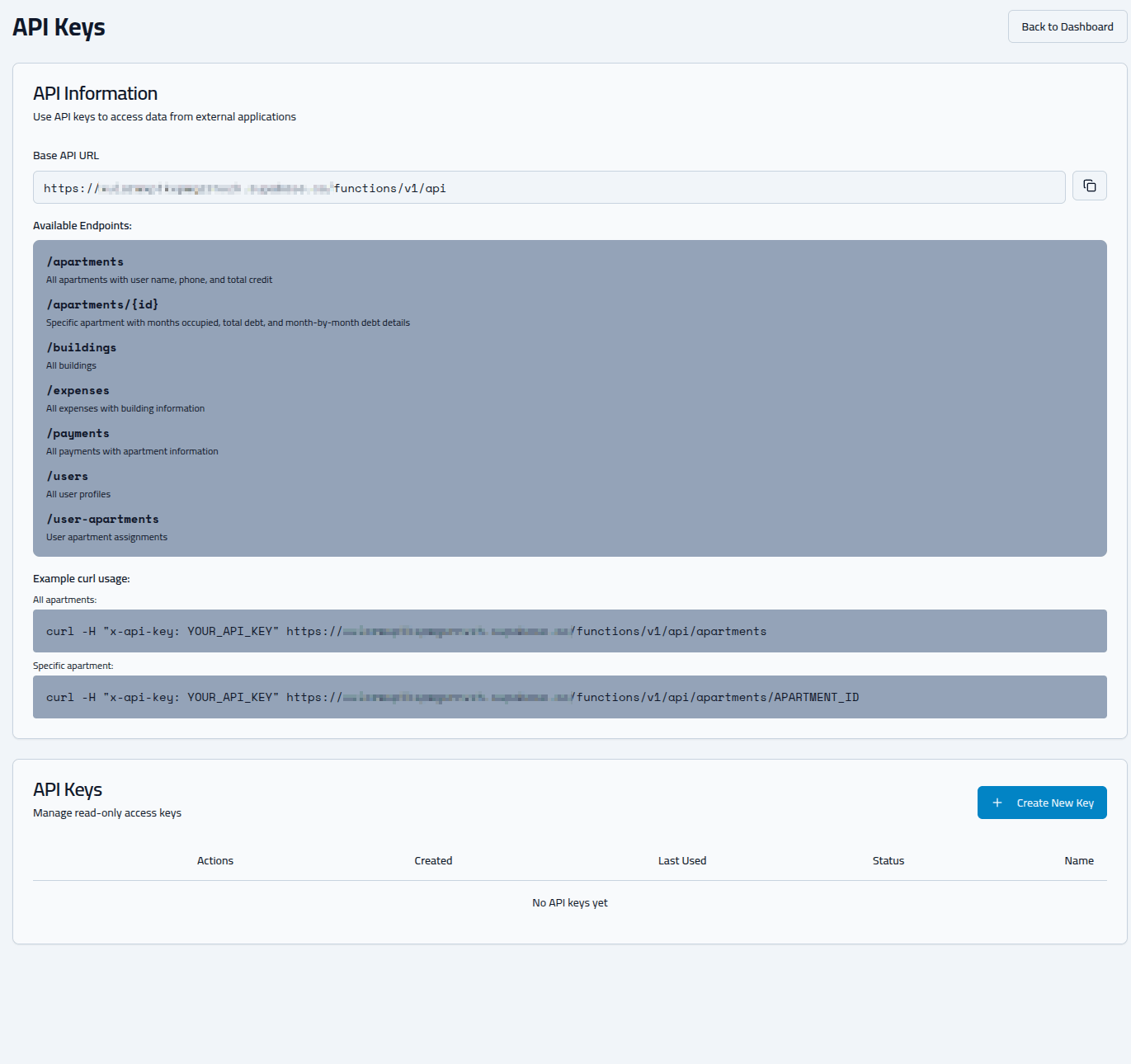Click the /apartments/{id} endpoint entry
The width and height of the screenshot is (1131, 1064).
(x=102, y=305)
